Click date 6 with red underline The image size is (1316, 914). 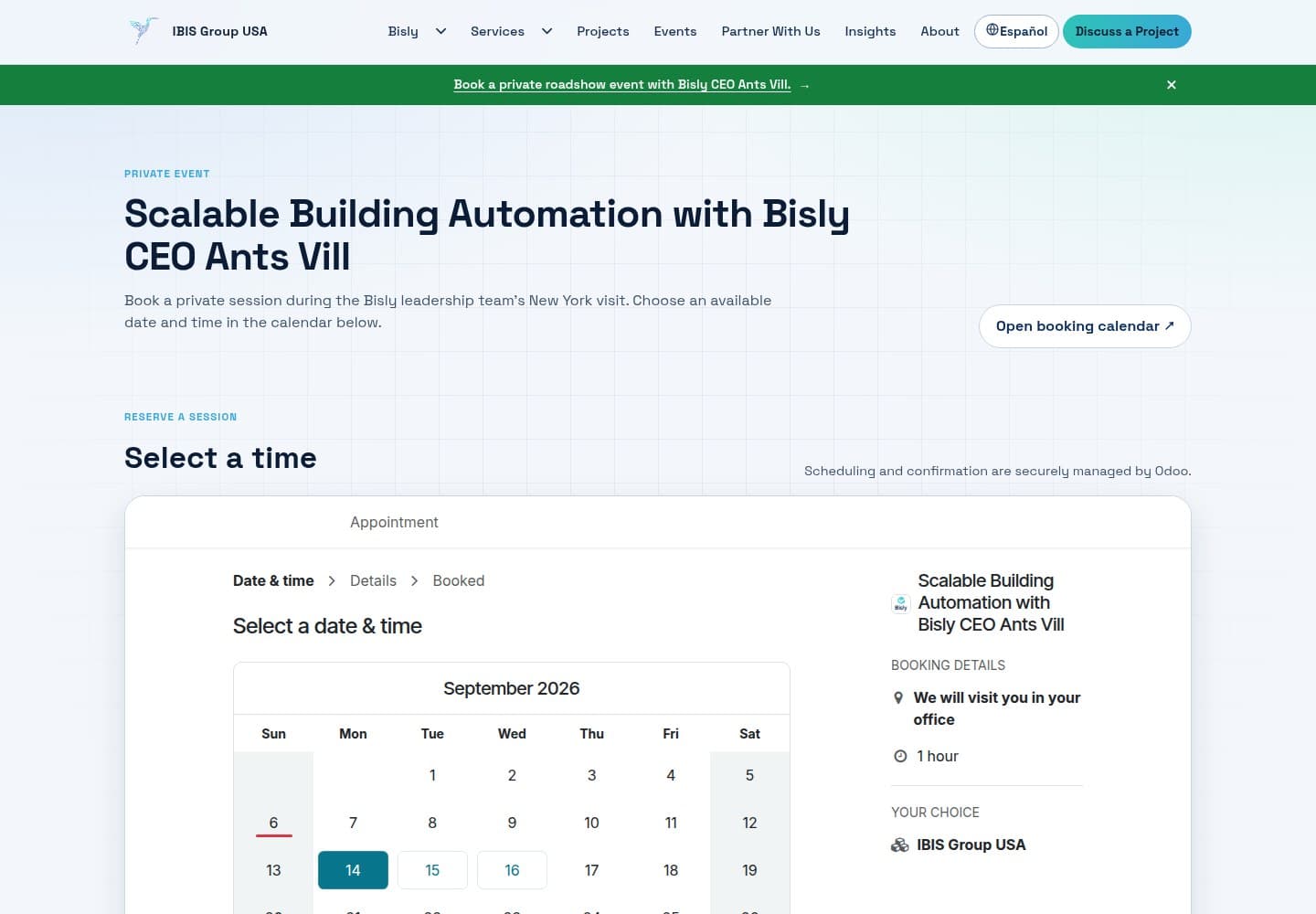(x=273, y=823)
